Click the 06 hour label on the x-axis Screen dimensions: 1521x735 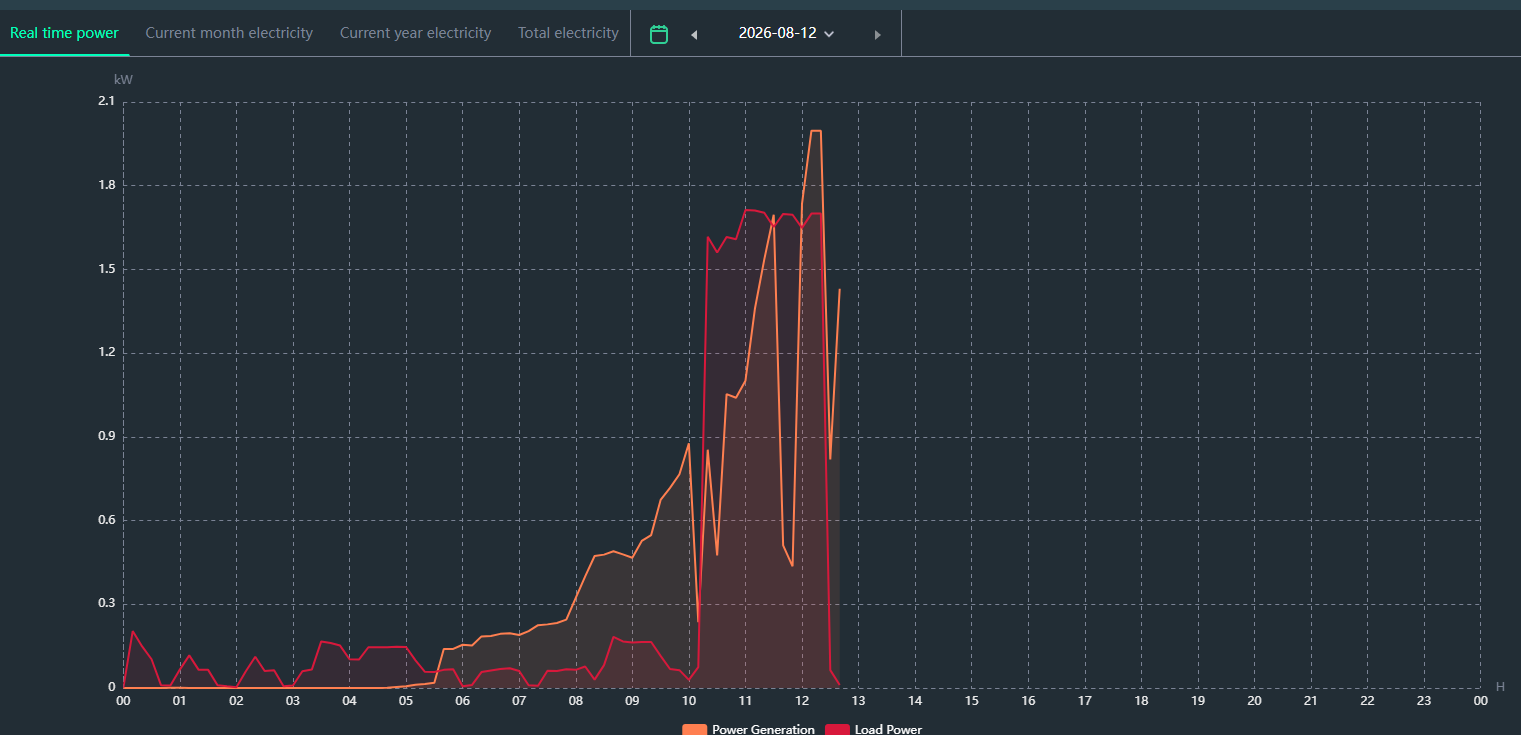[x=463, y=701]
